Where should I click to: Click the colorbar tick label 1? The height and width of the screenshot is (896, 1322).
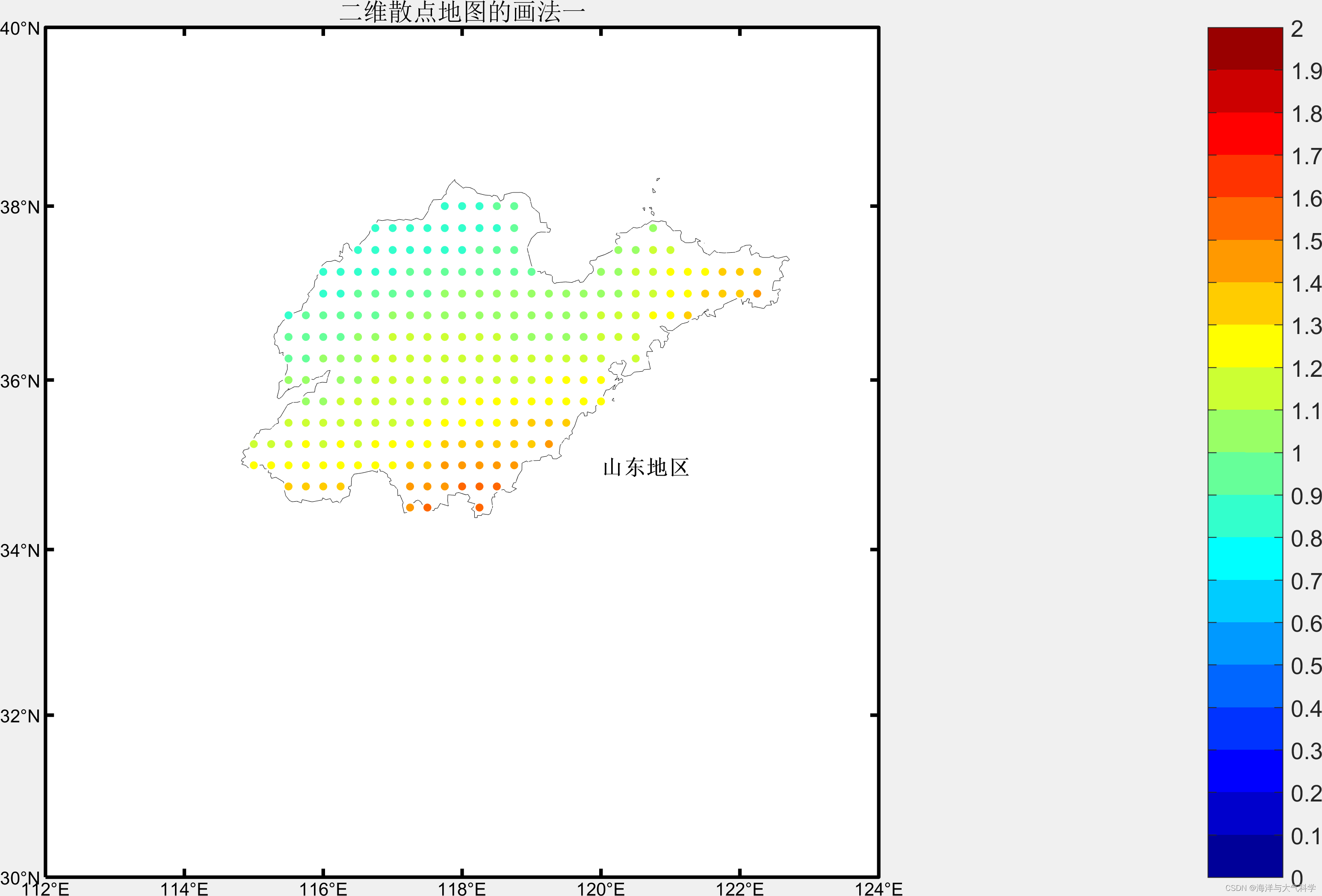pos(1297,453)
